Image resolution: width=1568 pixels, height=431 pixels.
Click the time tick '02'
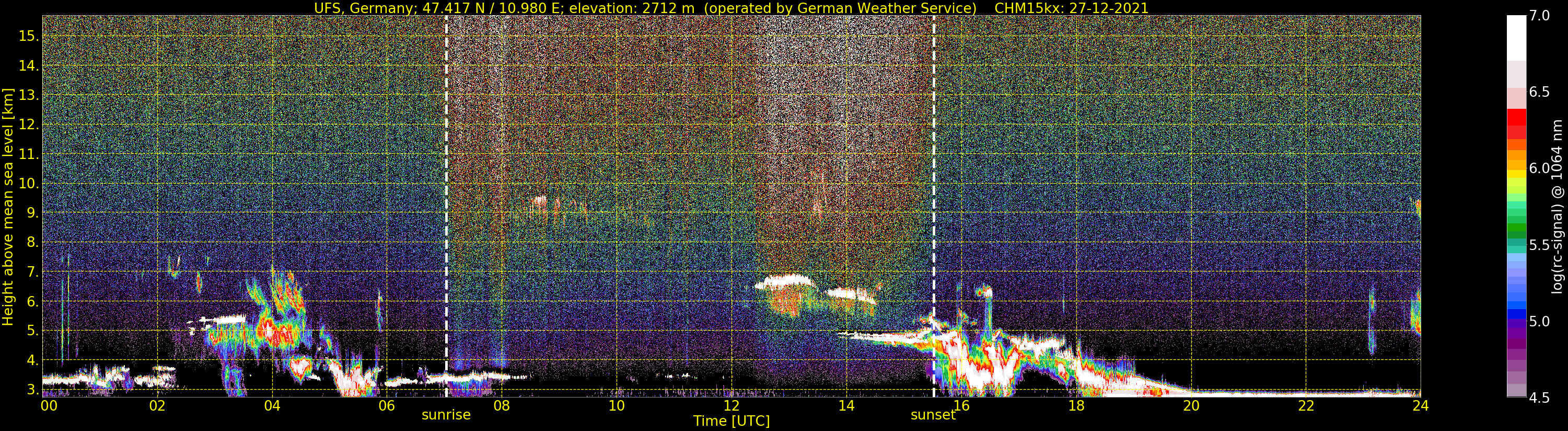(157, 405)
